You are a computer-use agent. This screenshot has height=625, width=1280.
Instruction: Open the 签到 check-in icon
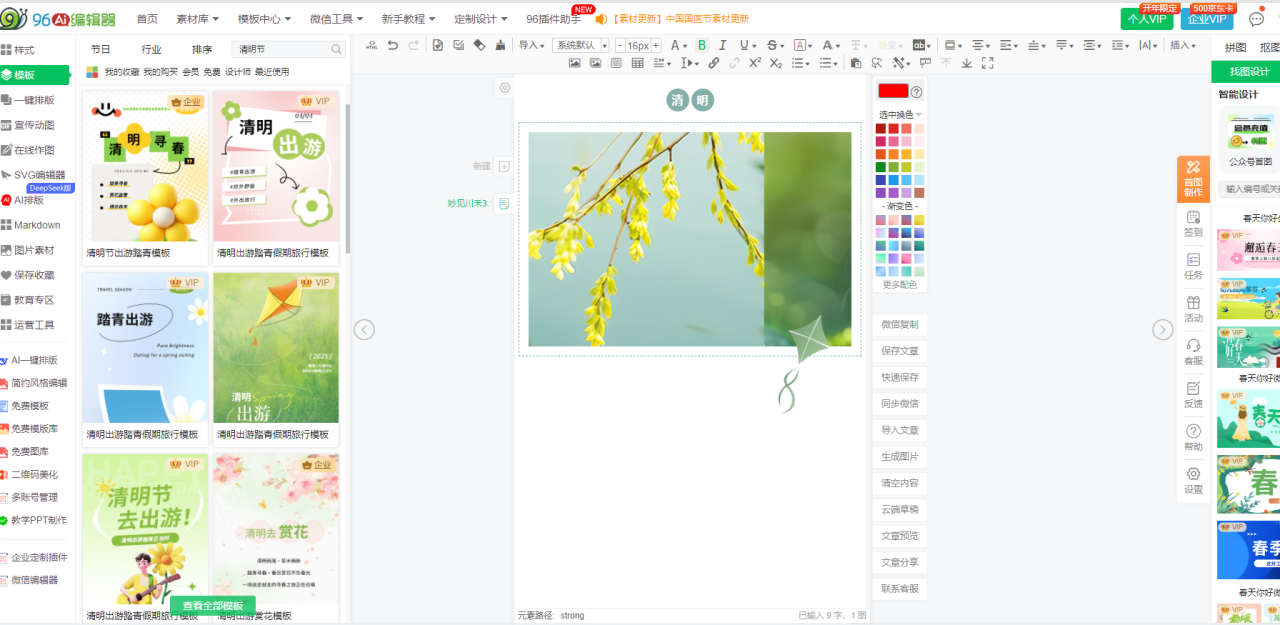pyautogui.click(x=1193, y=223)
